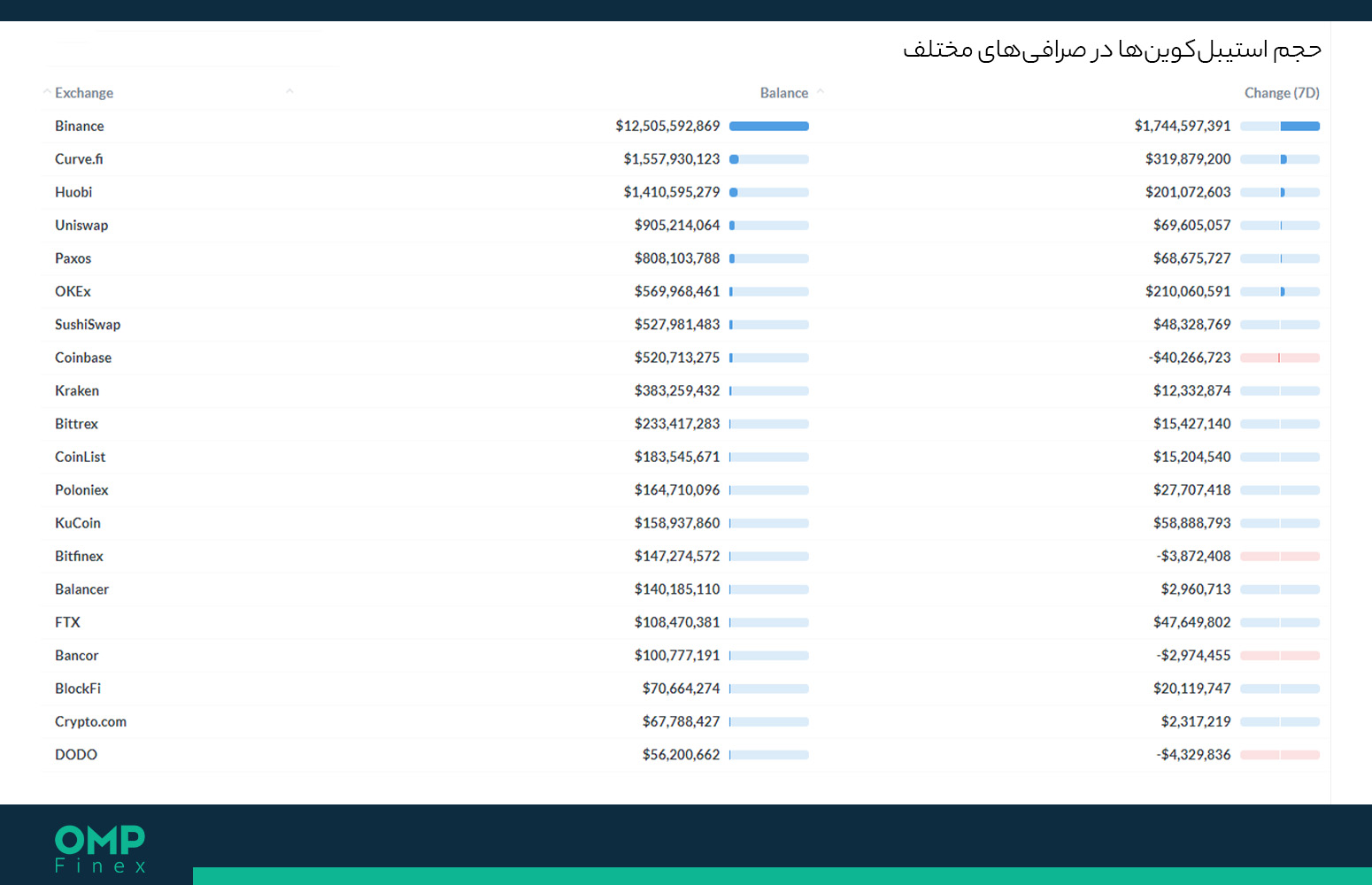
Task: Select the SushiSwap exchange name
Action: pos(88,325)
